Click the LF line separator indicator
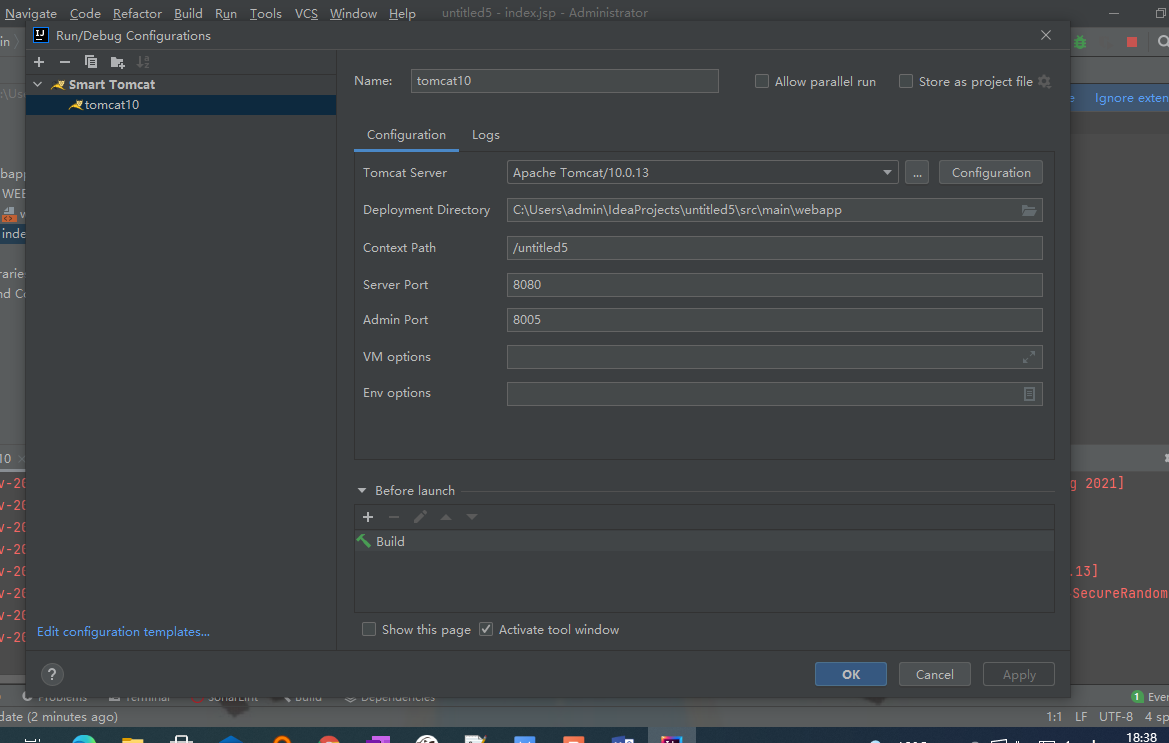The width and height of the screenshot is (1169, 743). pyautogui.click(x=1081, y=717)
